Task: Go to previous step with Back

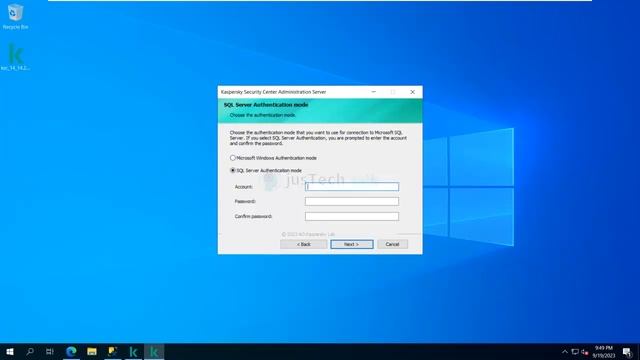Action: click(304, 244)
